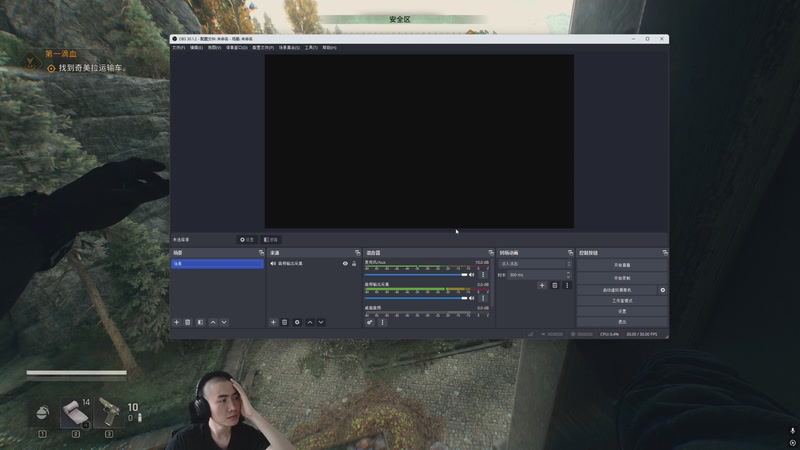Mute the 麦克风/Aux speaker icon
The width and height of the screenshot is (800, 450).
click(x=471, y=275)
